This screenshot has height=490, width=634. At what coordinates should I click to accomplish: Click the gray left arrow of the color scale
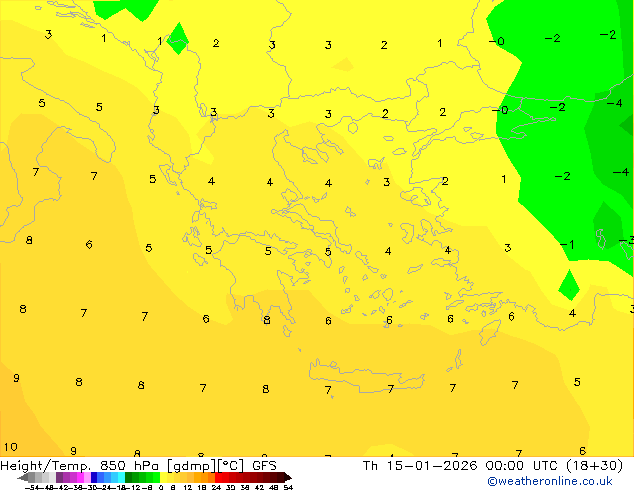coord(23,478)
